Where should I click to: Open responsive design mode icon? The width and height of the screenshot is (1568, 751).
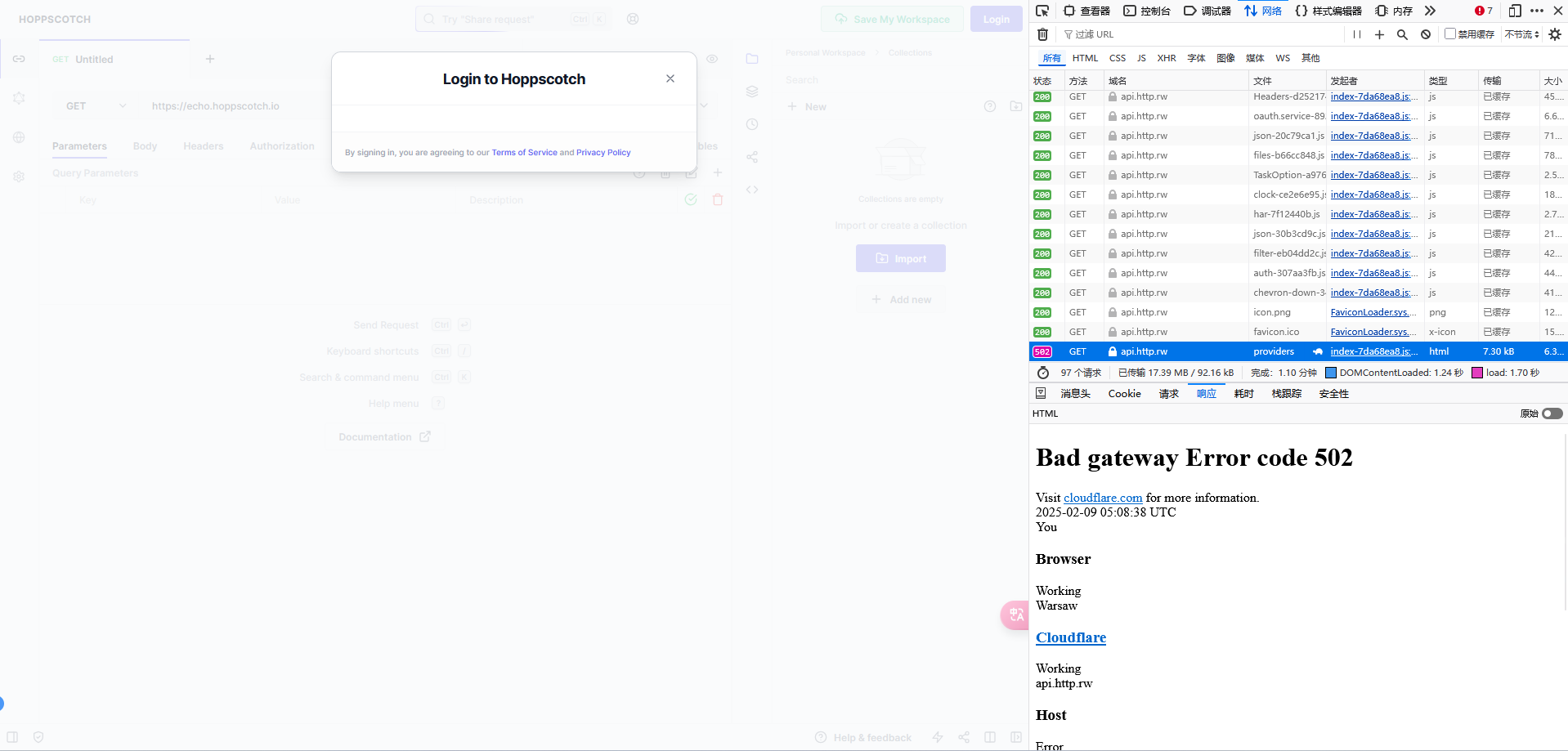pyautogui.click(x=1515, y=11)
